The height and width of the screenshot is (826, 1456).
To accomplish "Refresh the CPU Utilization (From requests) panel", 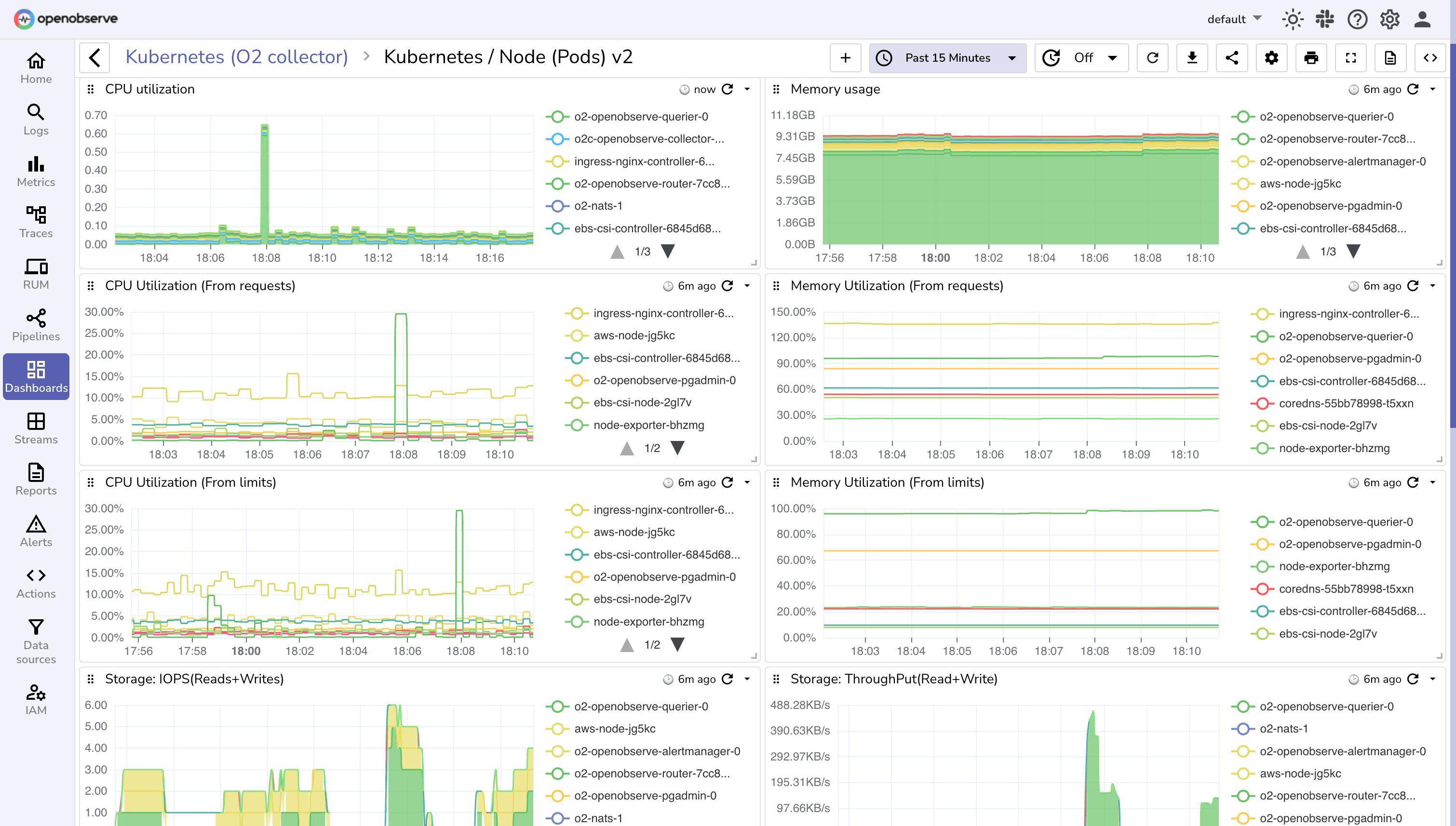I will pos(728,286).
